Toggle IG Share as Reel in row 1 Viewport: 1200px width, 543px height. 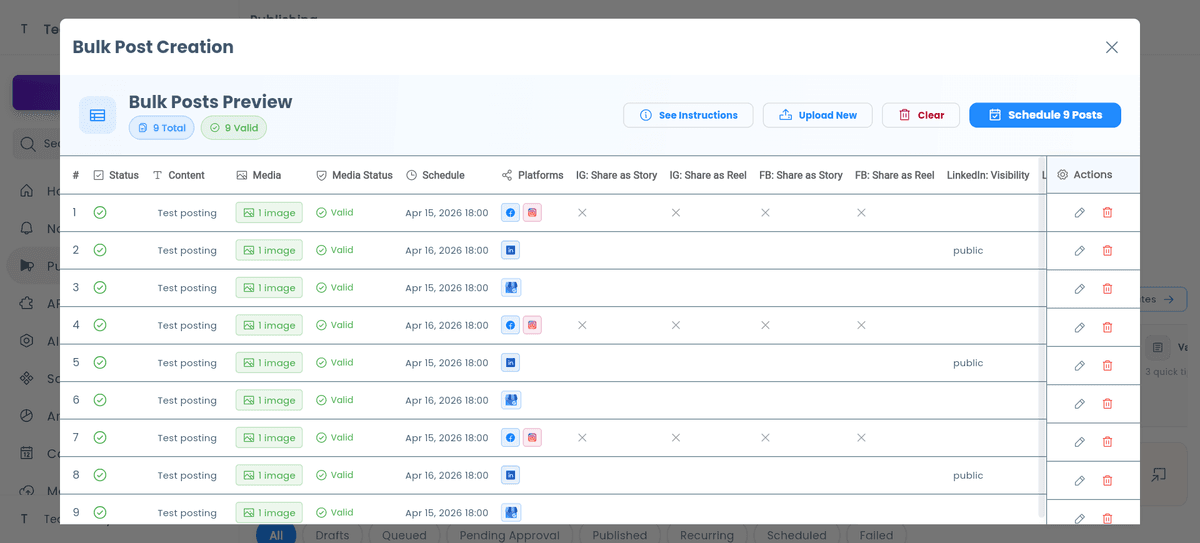(676, 213)
